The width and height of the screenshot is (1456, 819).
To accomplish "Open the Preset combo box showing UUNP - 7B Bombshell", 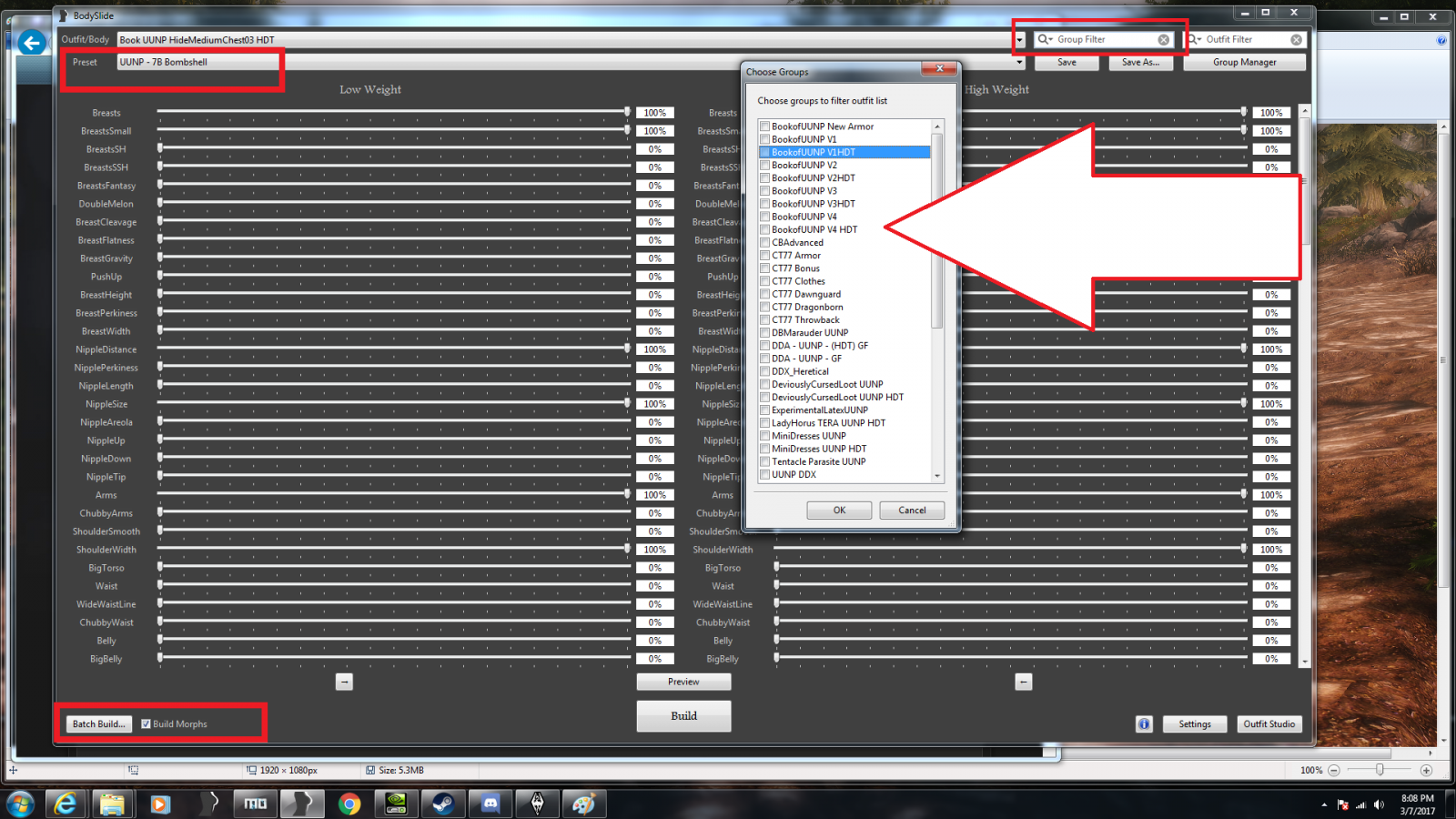I will pos(571,63).
